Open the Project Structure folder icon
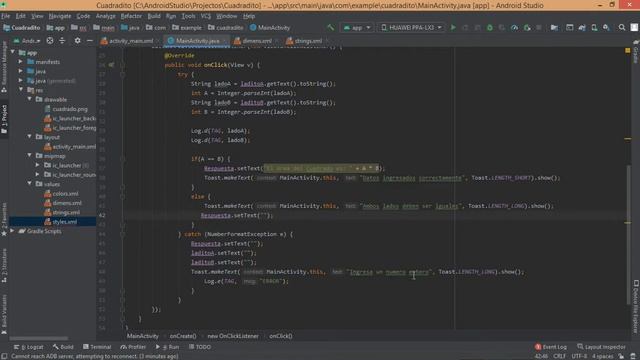Image resolution: width=640 pixels, height=360 pixels. [x=554, y=28]
